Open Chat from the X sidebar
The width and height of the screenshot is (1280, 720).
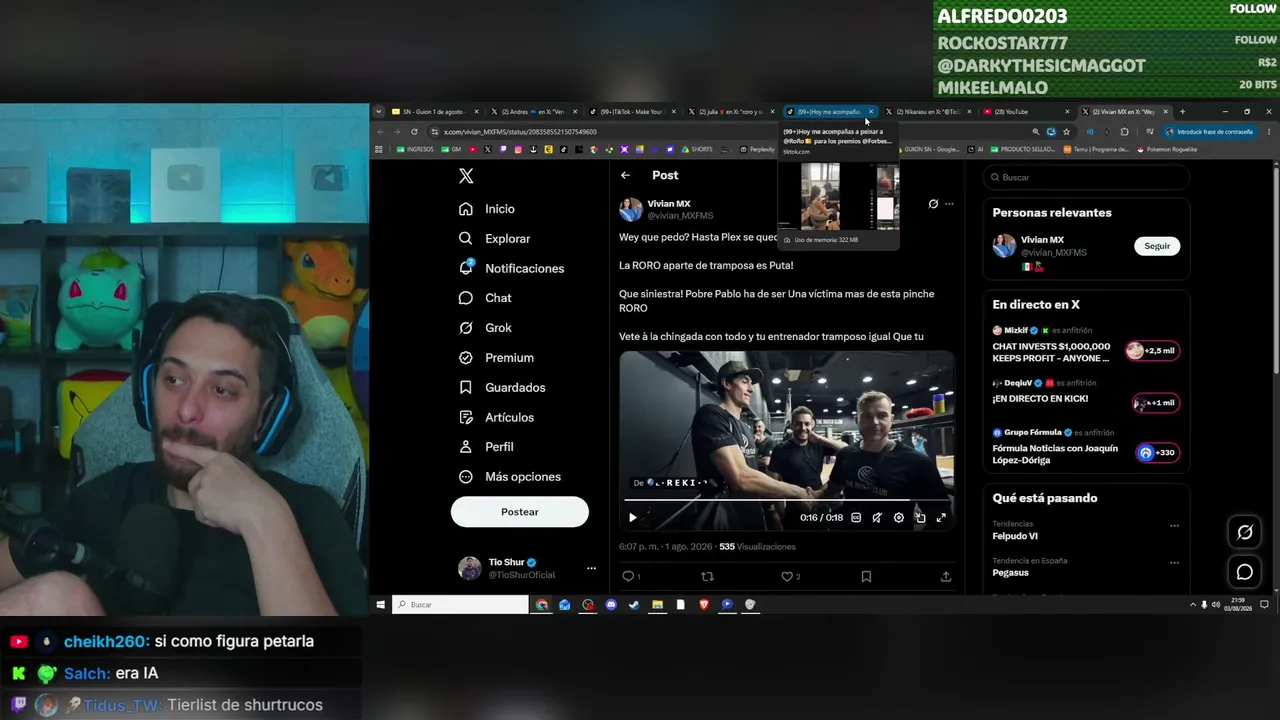pos(485,298)
